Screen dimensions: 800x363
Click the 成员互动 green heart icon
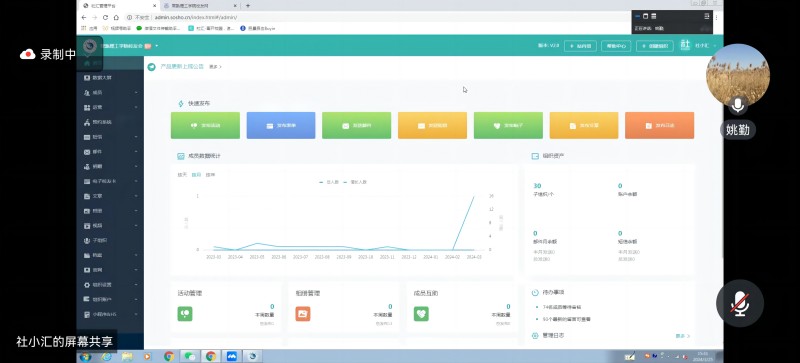(x=421, y=313)
